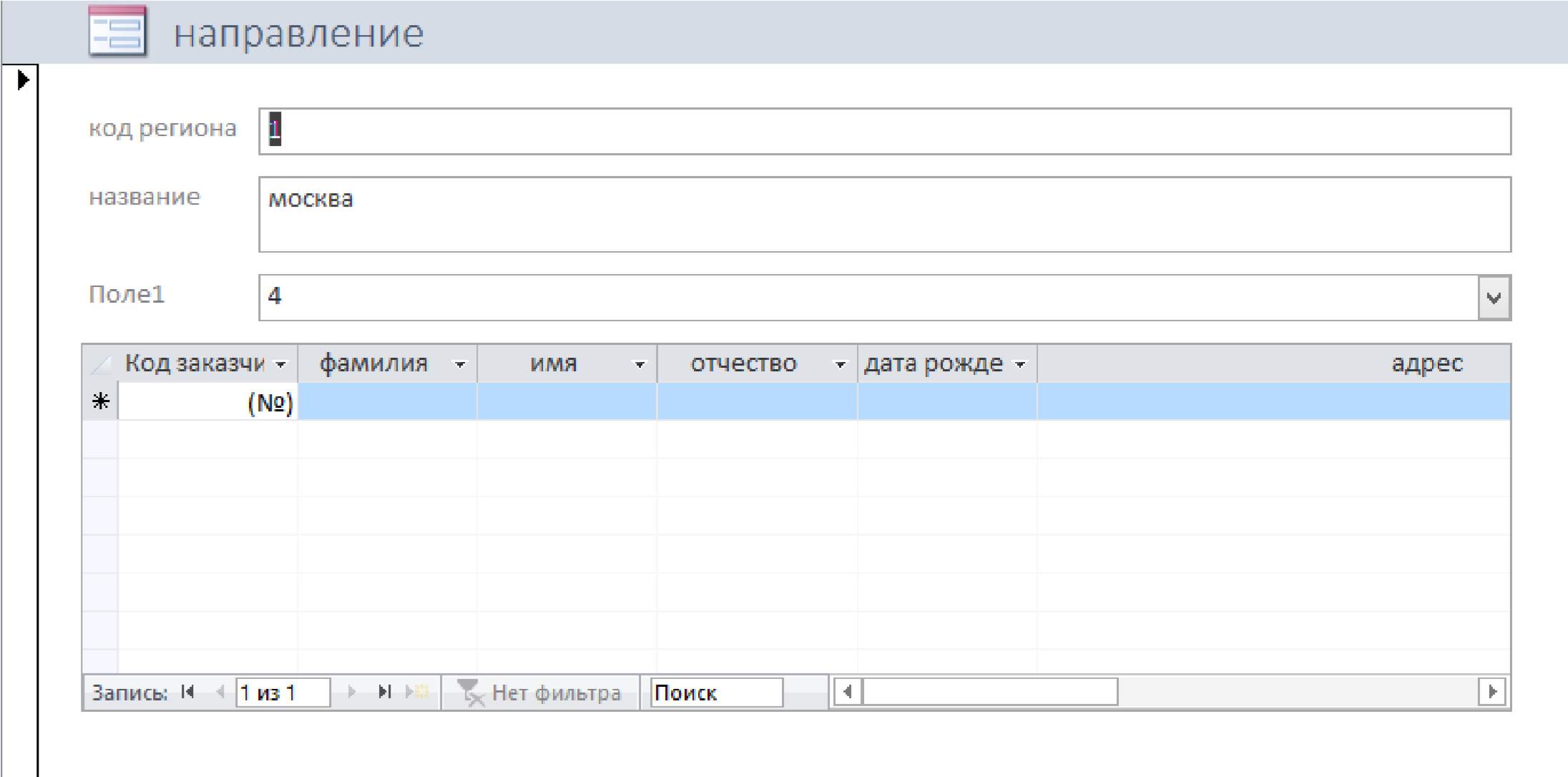Screen dimensions: 1568x777
Task: Click the left arrow of the horizontal scrollbar
Action: tap(848, 692)
